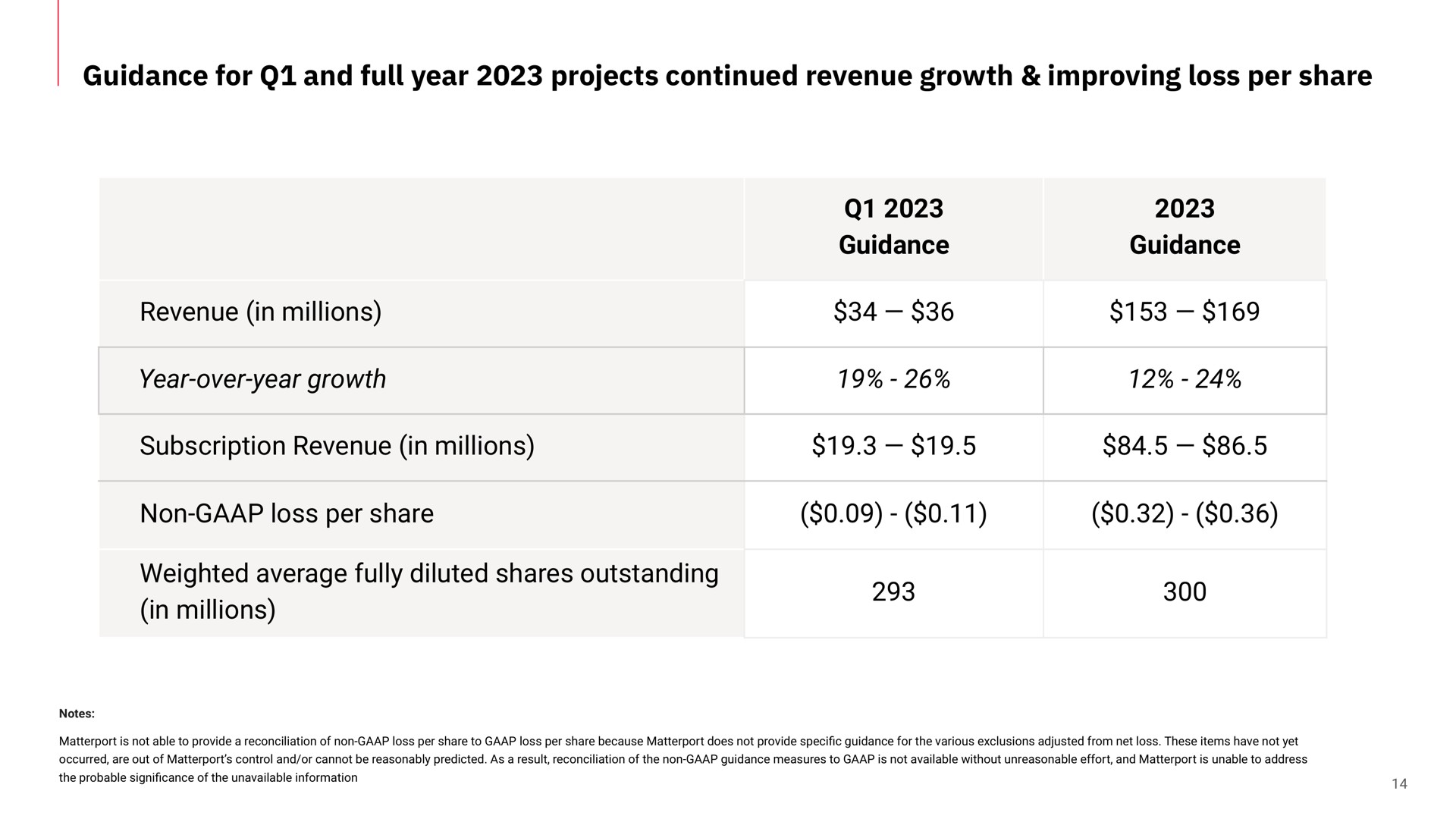Select the 'Weighted average fully diluted shares' label
Image resolution: width=1456 pixels, height=819 pixels.
[428, 591]
